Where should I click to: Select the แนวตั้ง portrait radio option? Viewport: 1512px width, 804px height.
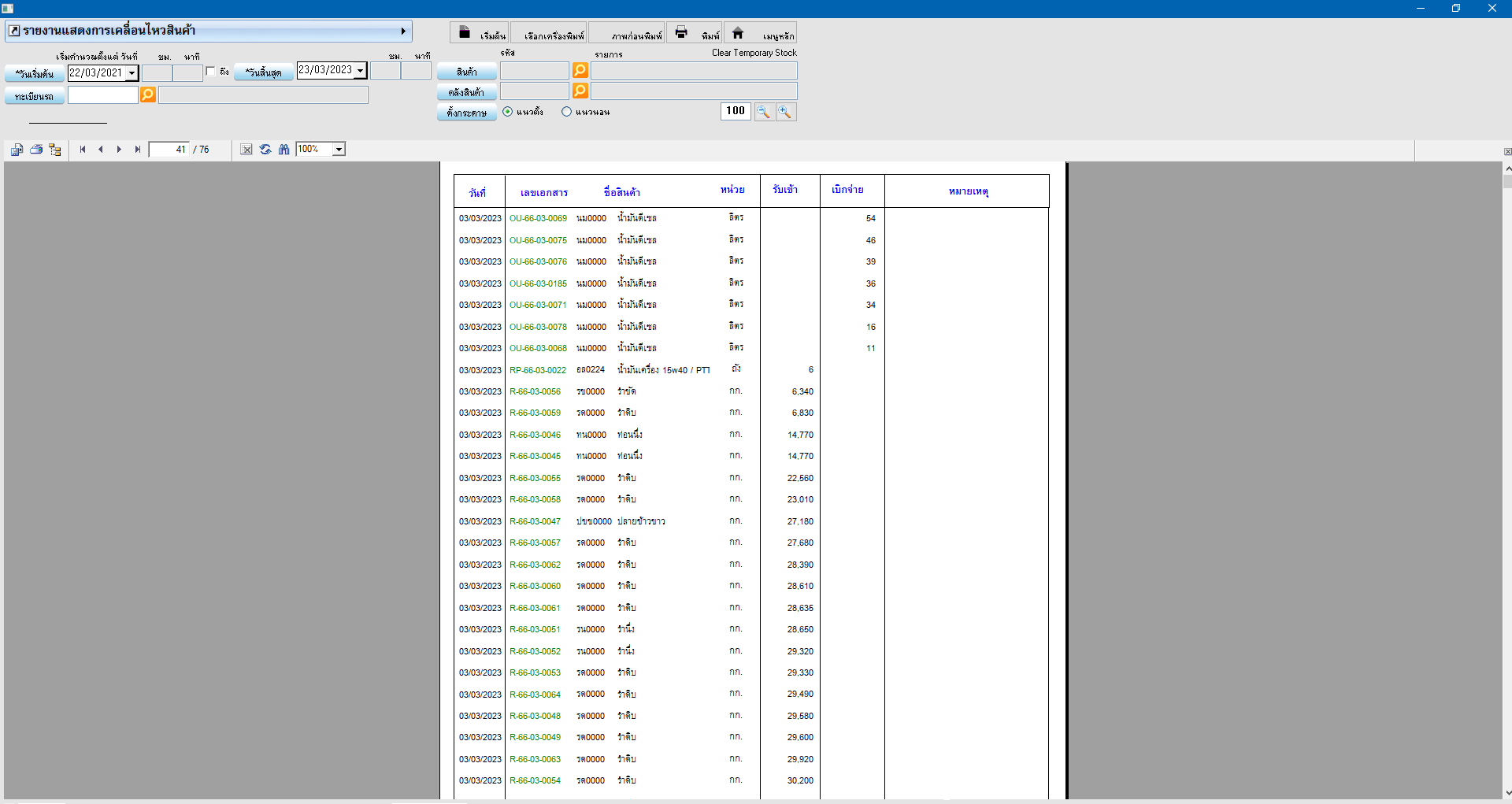point(508,112)
